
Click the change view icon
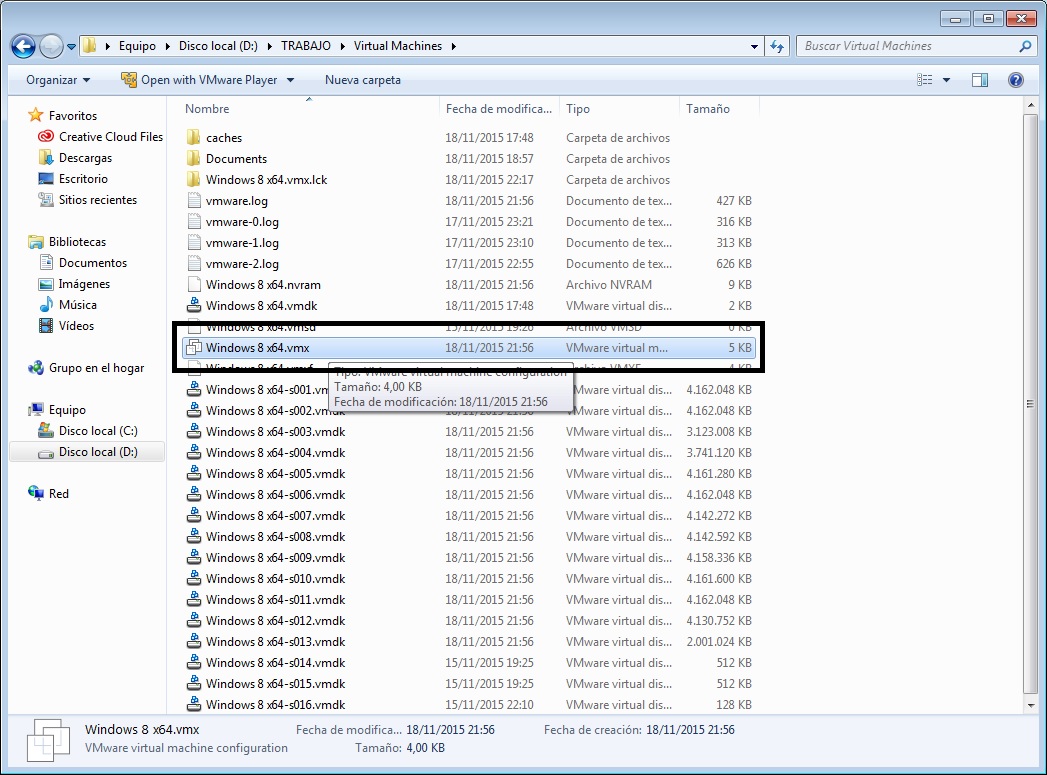[925, 80]
